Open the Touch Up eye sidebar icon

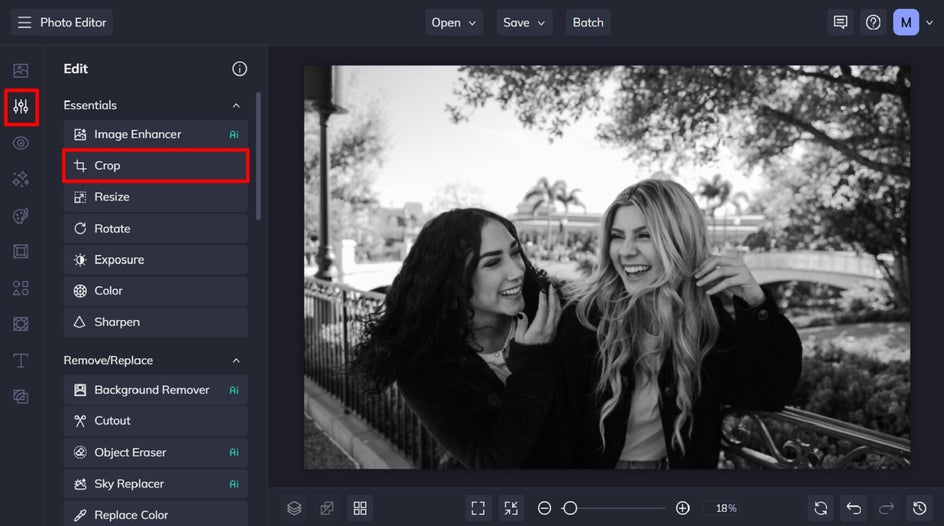(x=20, y=143)
